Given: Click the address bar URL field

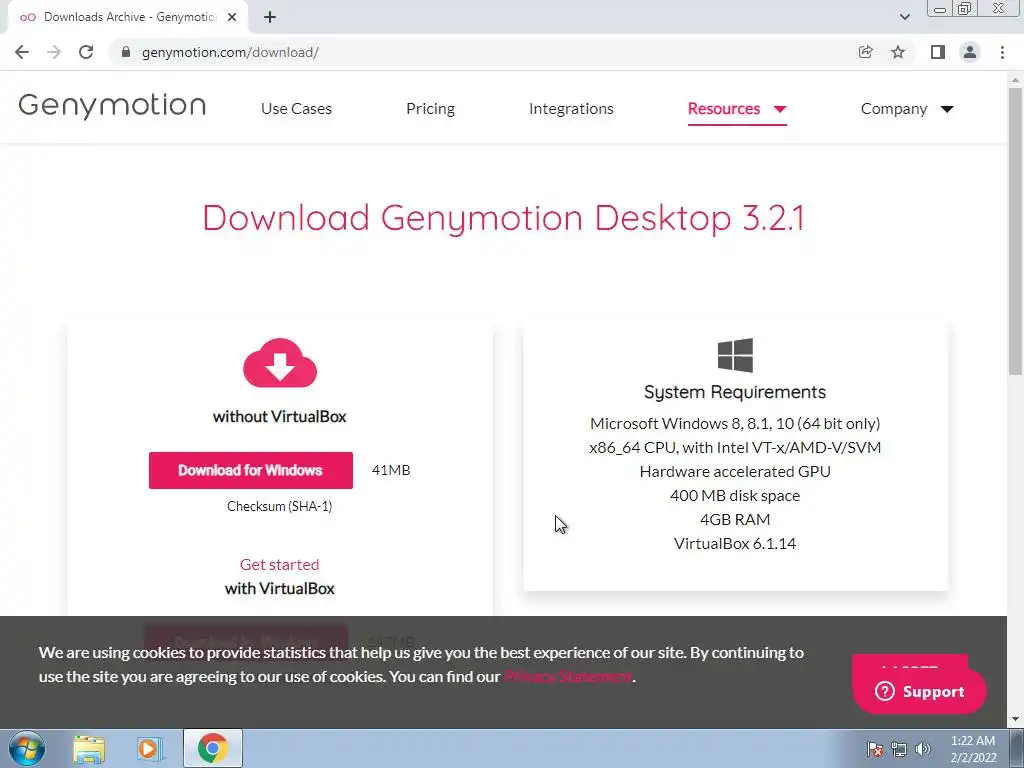Looking at the screenshot, I should (483, 52).
